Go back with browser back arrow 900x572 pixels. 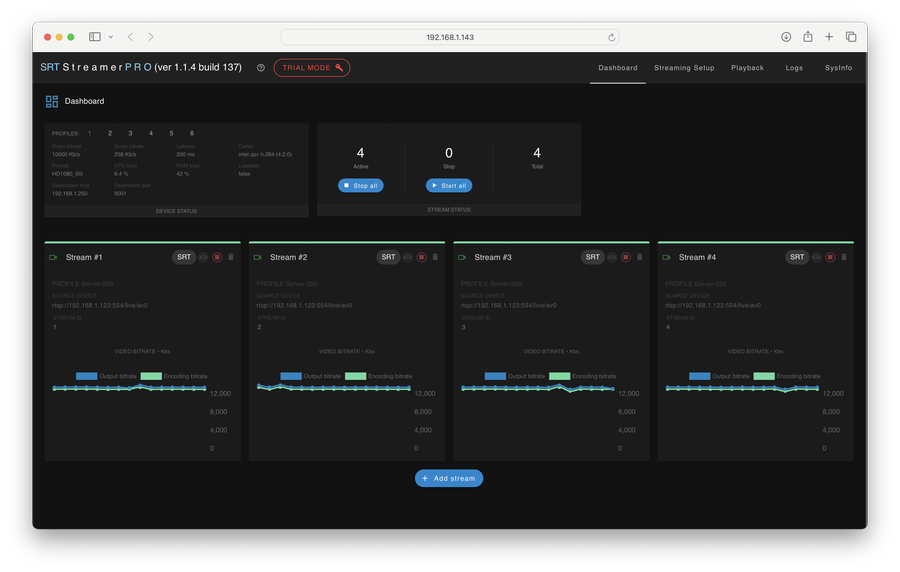tap(131, 37)
